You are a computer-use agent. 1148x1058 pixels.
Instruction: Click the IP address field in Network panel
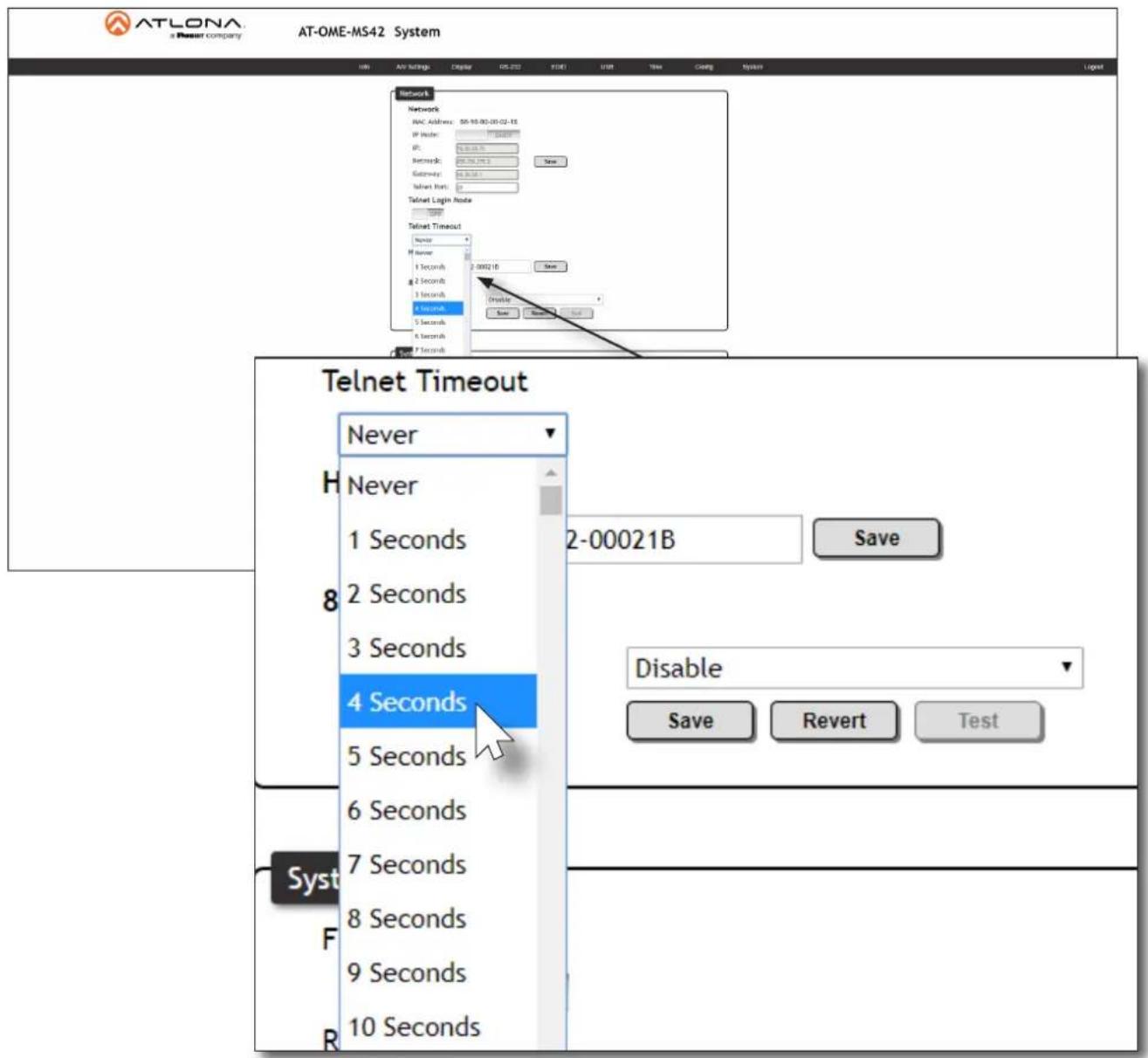(487, 148)
